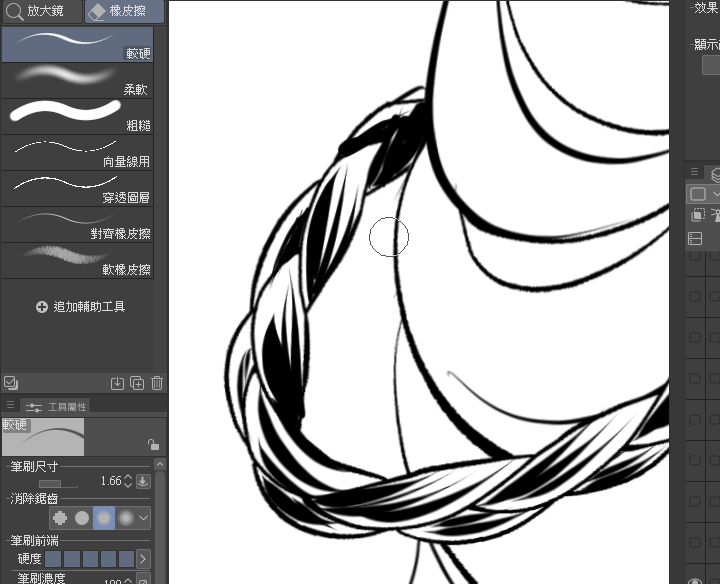Click the tool property panel vertical scrollbar
Viewport: 720px width, 584px height.
point(160,528)
